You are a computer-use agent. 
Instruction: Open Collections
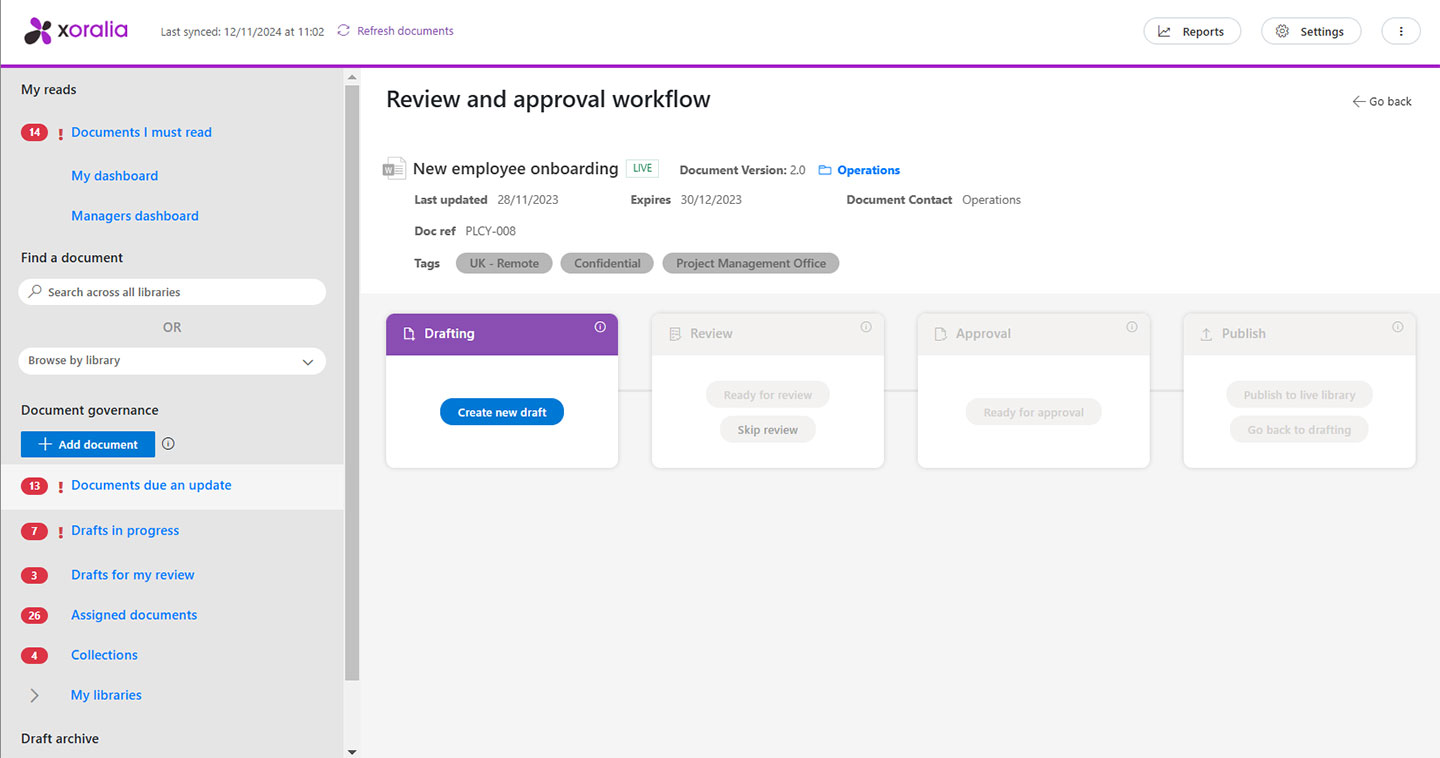[x=104, y=655]
